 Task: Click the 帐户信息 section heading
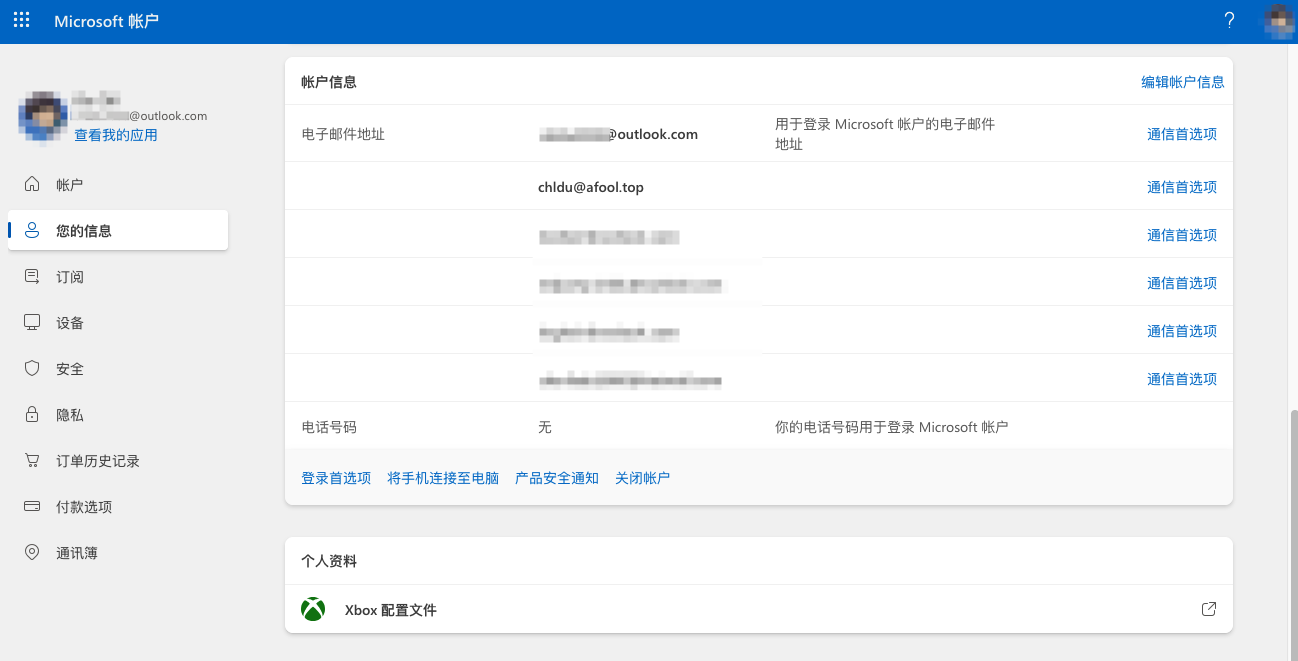point(329,82)
